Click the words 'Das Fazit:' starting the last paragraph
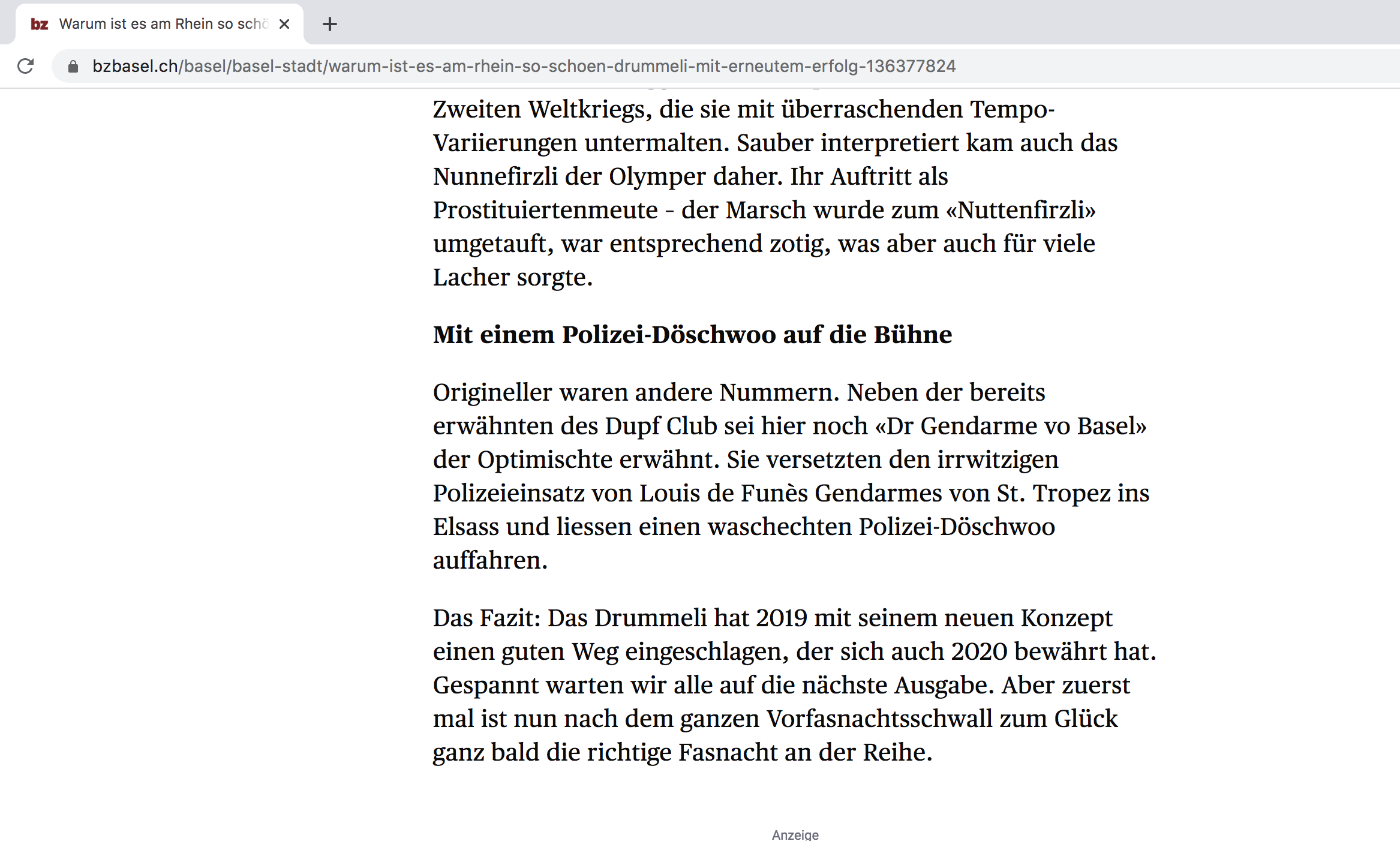The image size is (1400, 841). (x=486, y=618)
